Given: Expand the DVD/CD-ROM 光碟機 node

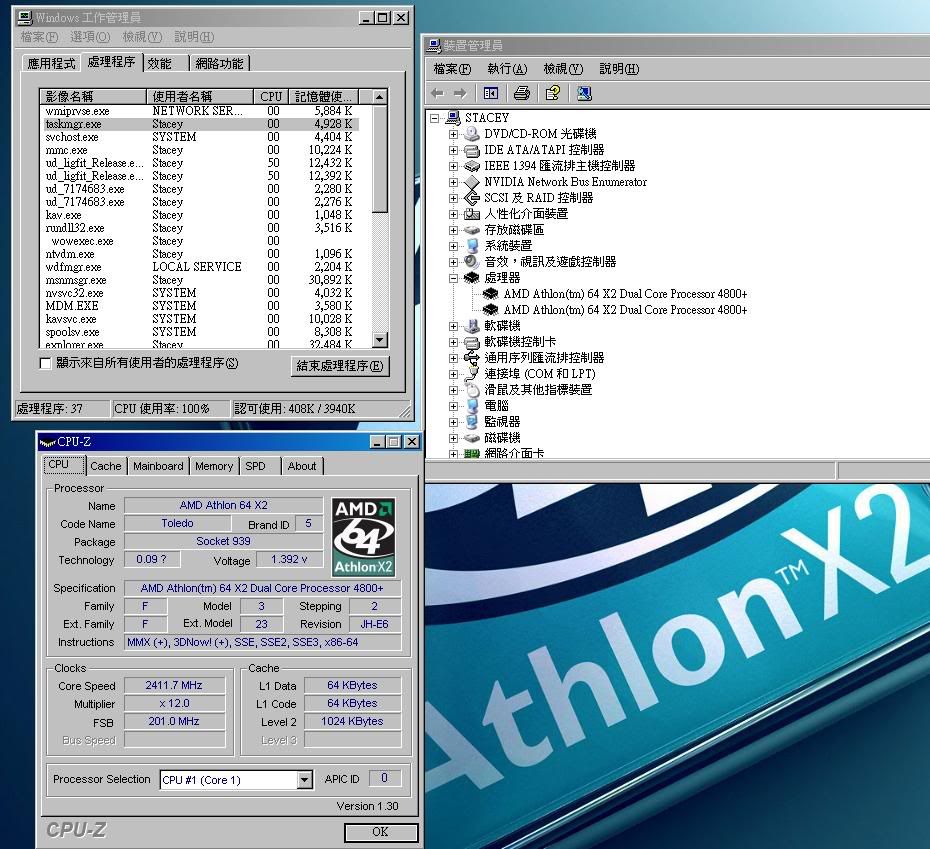Looking at the screenshot, I should coord(453,134).
